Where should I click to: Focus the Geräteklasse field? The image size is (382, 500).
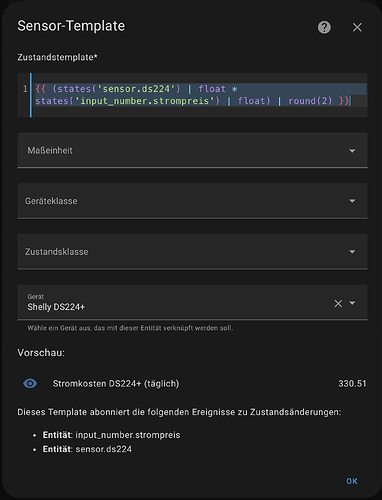(192, 201)
